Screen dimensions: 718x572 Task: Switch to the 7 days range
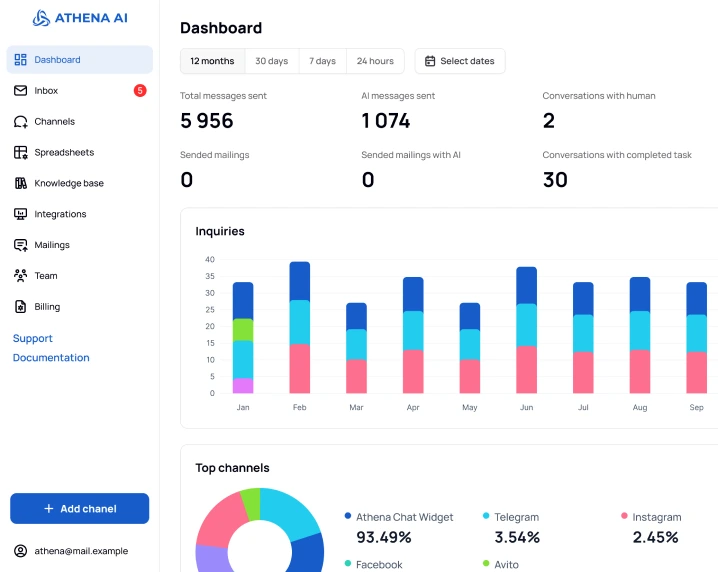click(322, 61)
